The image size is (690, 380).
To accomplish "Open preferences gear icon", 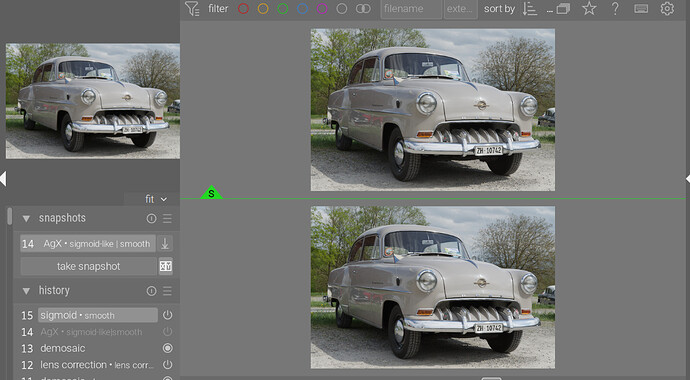I will (x=667, y=8).
